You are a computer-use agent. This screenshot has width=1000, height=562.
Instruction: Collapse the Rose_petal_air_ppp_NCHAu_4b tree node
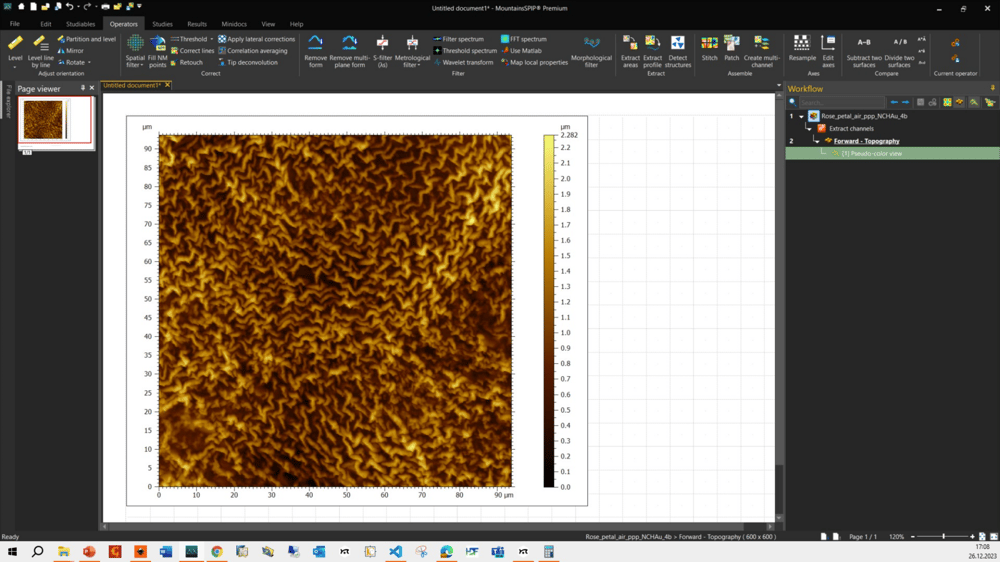click(801, 117)
